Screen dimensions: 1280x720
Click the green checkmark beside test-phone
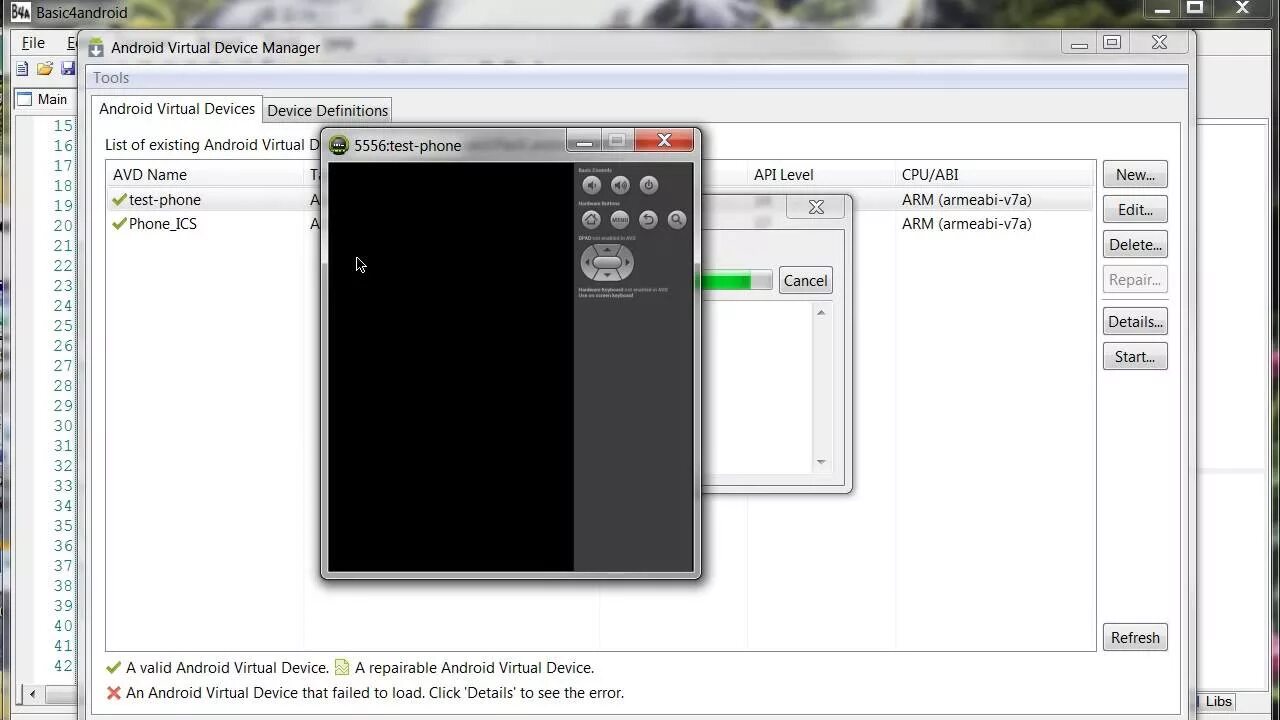click(120, 200)
